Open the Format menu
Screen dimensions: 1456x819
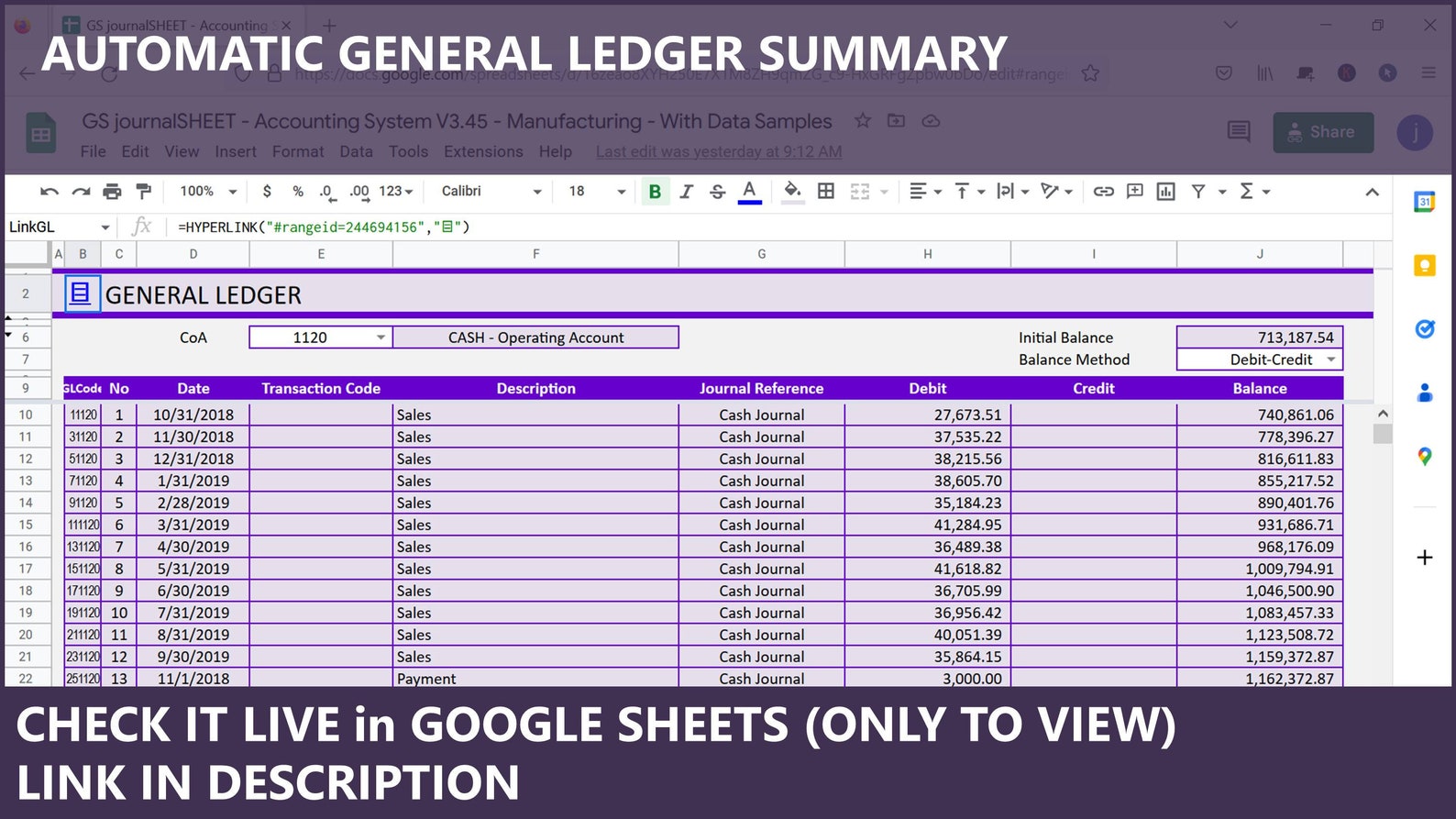[x=298, y=151]
